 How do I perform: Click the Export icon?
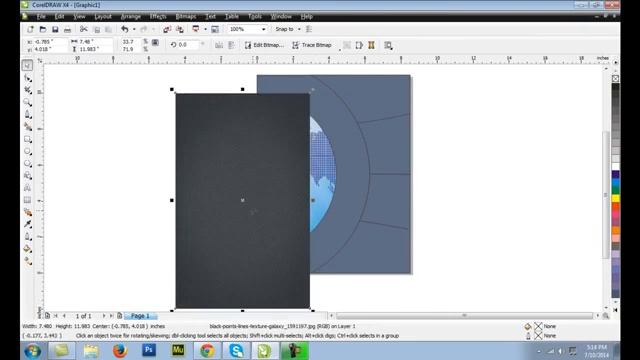[x=180, y=29]
